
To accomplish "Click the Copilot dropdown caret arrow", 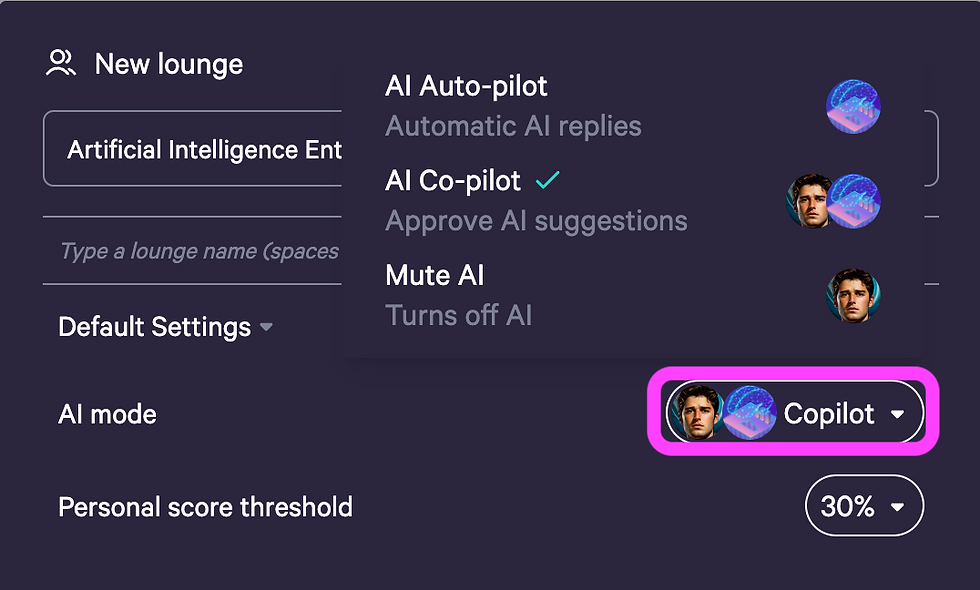I will point(898,414).
